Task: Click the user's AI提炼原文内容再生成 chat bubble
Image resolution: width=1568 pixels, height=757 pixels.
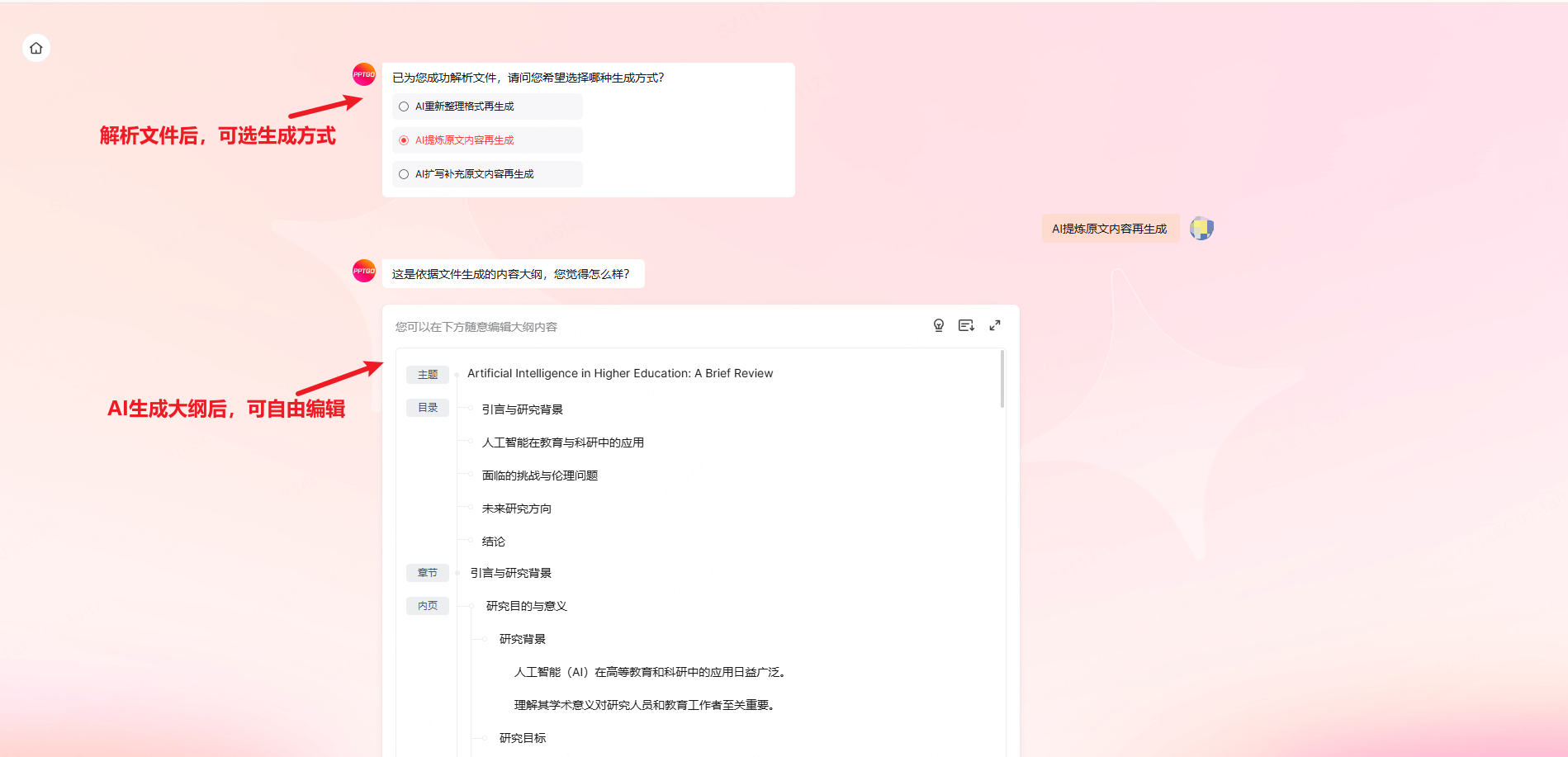Action: click(x=1110, y=228)
